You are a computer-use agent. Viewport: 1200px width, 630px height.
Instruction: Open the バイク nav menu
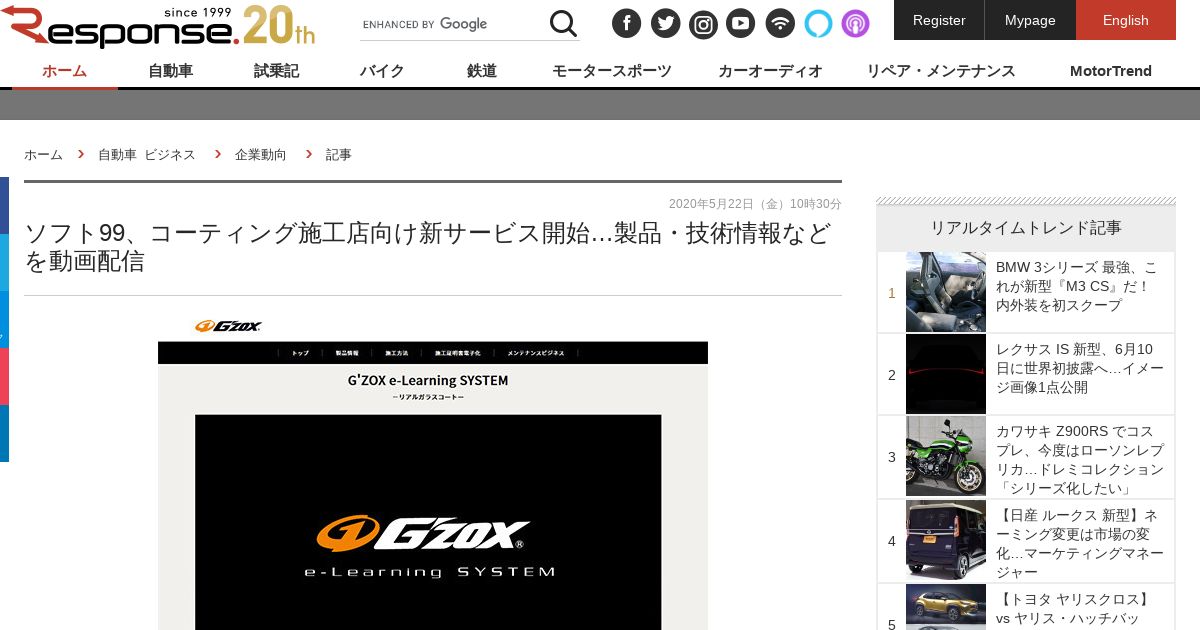[x=382, y=71]
